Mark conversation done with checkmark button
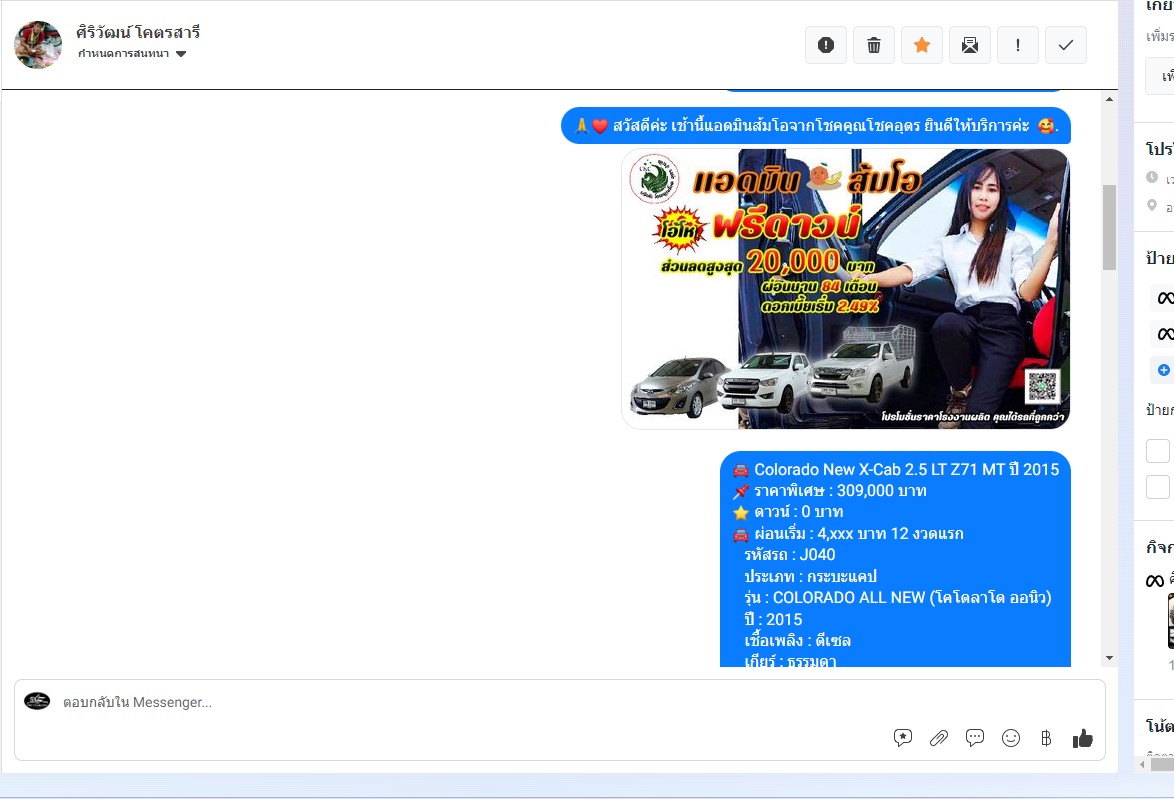The width and height of the screenshot is (1174, 799). pos(1066,45)
